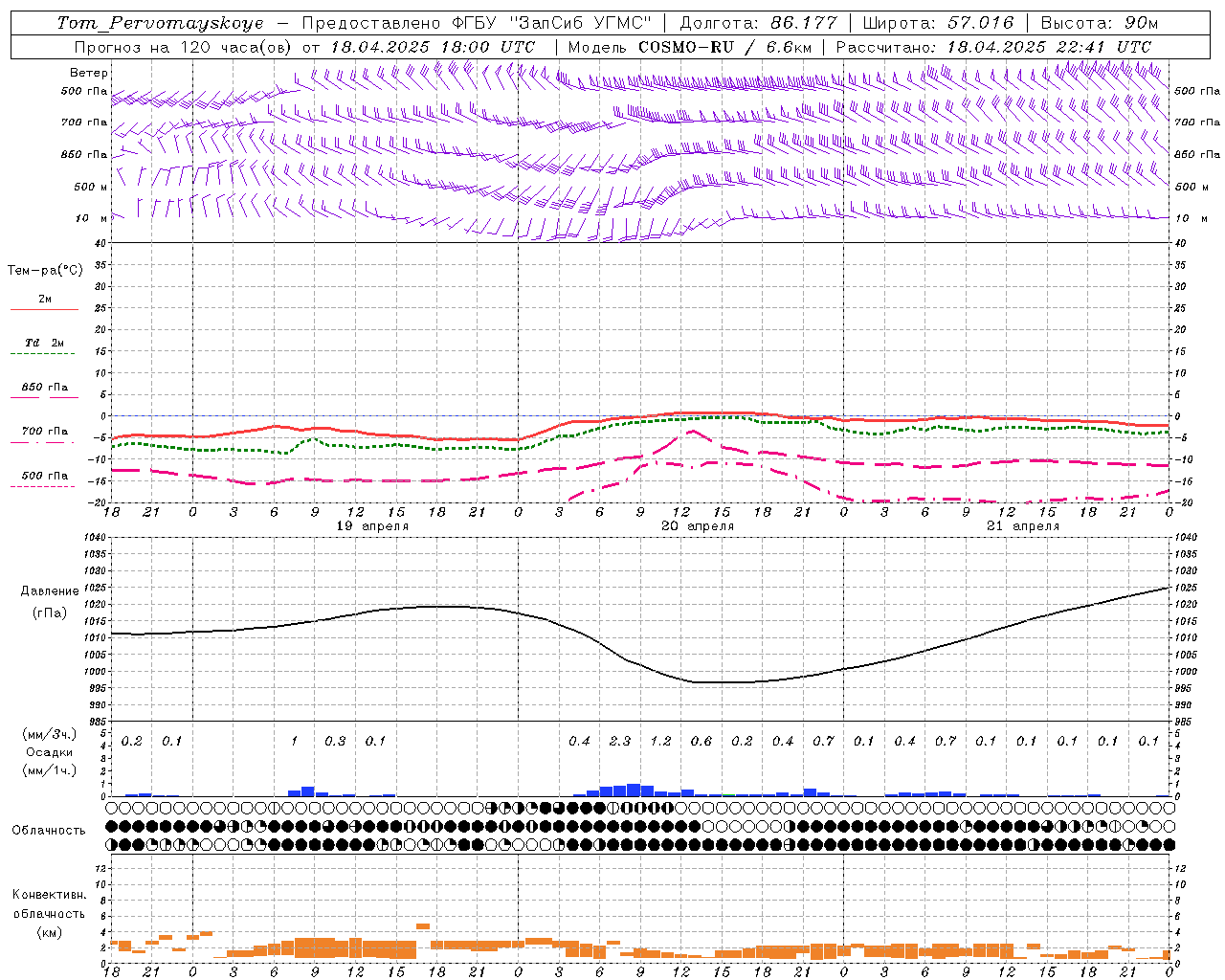
Task: Click the 1.2 precipitation value
Action: [660, 741]
